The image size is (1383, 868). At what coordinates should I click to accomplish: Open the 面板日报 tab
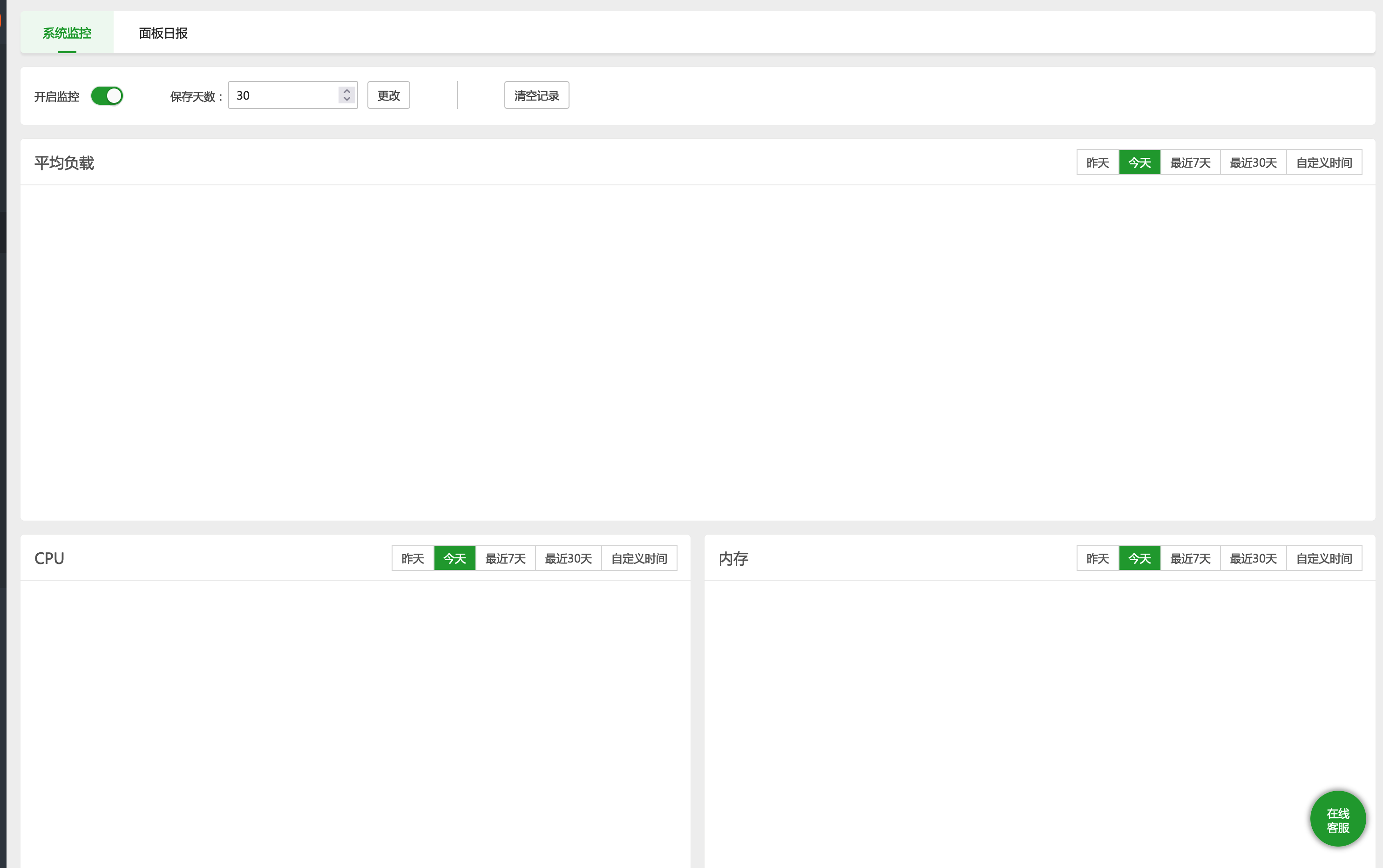(163, 33)
